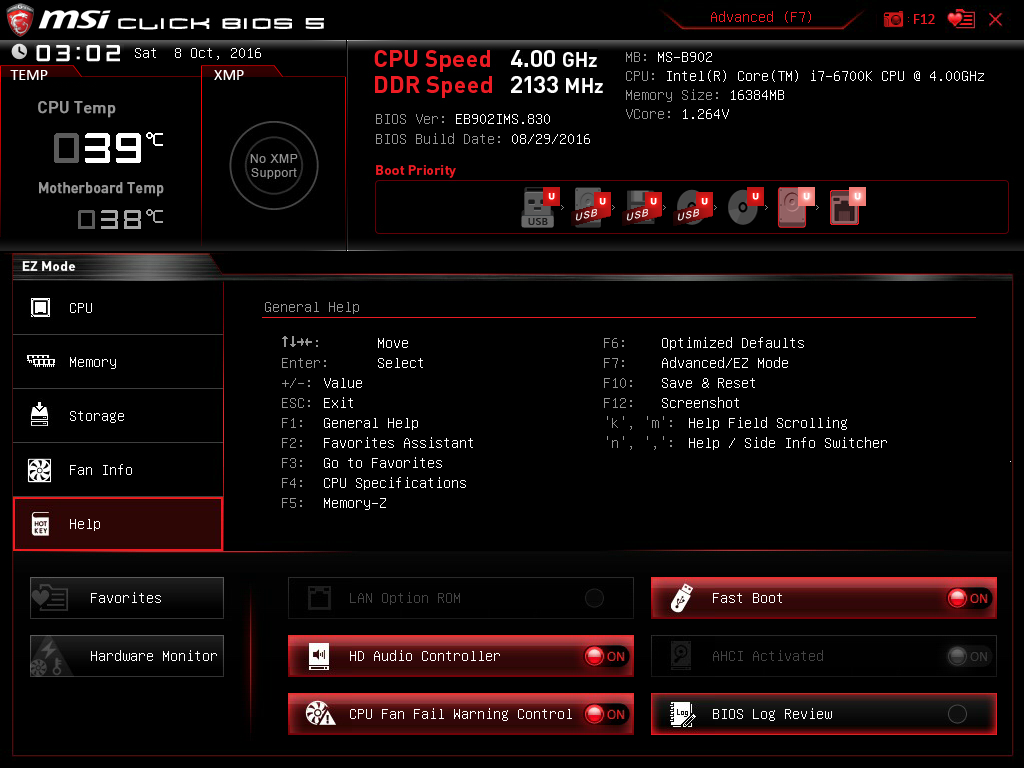Click the EZ Mode header label
The height and width of the screenshot is (768, 1024).
coord(48,266)
